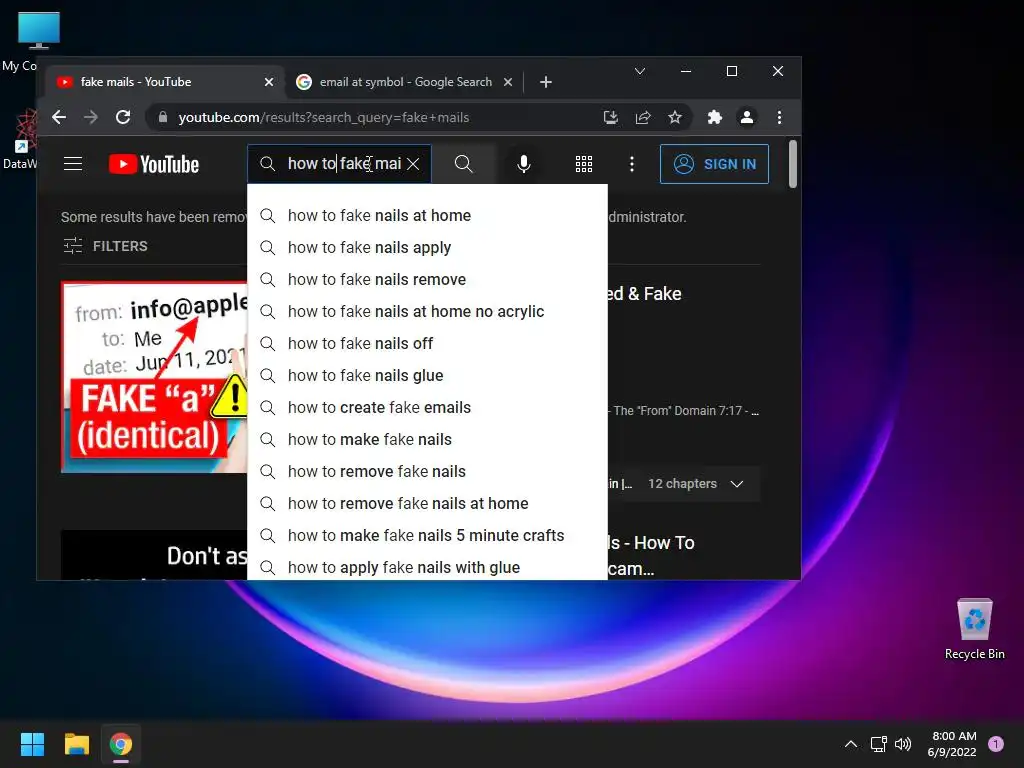The image size is (1024, 768).
Task: Show hidden system tray icons
Action: (850, 744)
